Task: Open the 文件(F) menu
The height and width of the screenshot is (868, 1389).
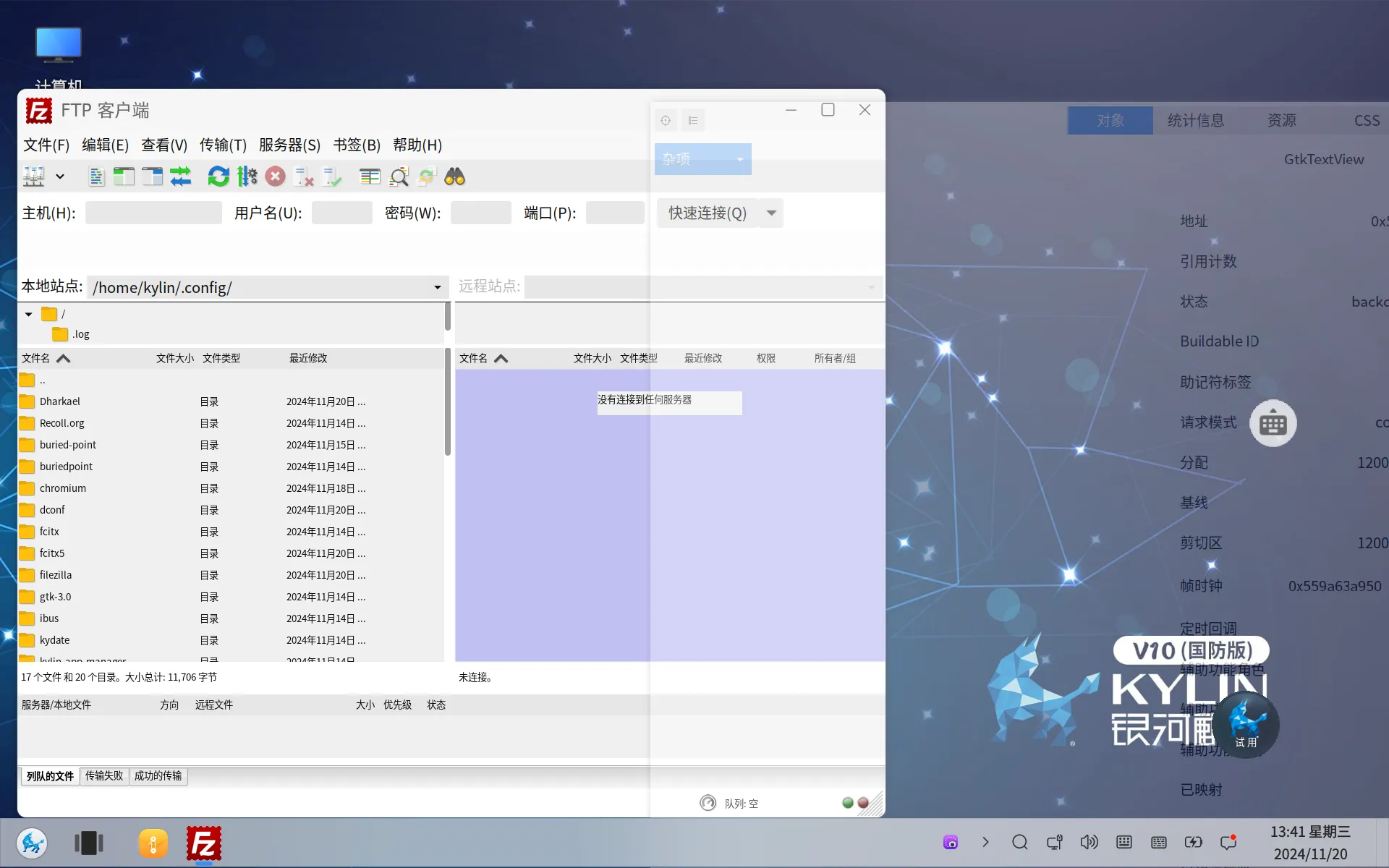Action: [46, 145]
